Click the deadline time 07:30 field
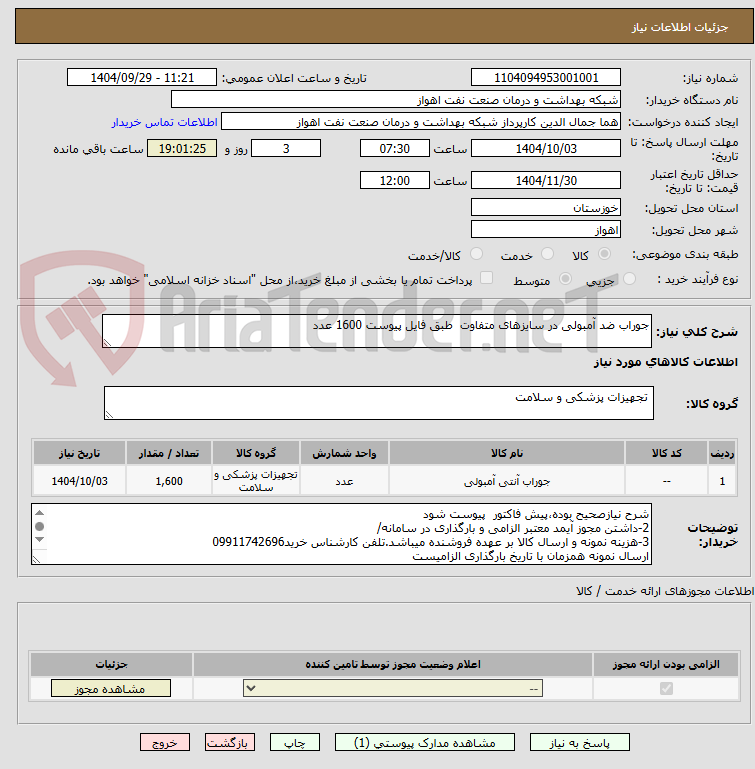The height and width of the screenshot is (769, 755). click(x=394, y=149)
